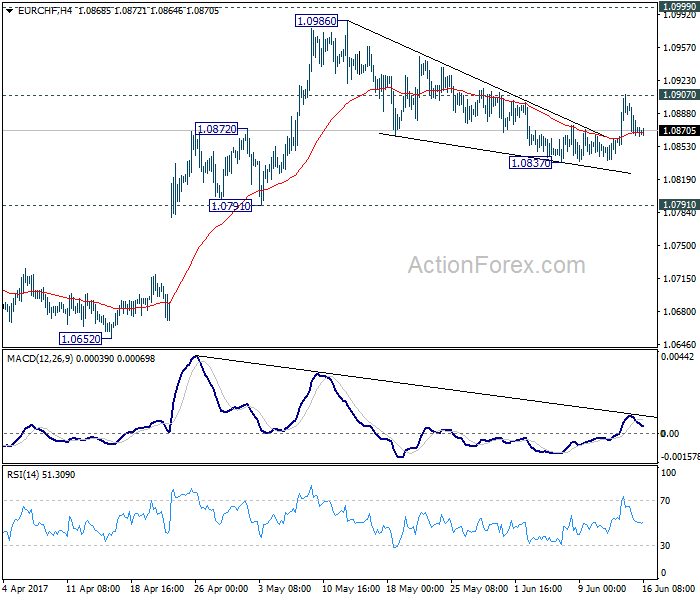Click the 1.09070 level tag on price axis
This screenshot has width=700, height=600.
[679, 95]
